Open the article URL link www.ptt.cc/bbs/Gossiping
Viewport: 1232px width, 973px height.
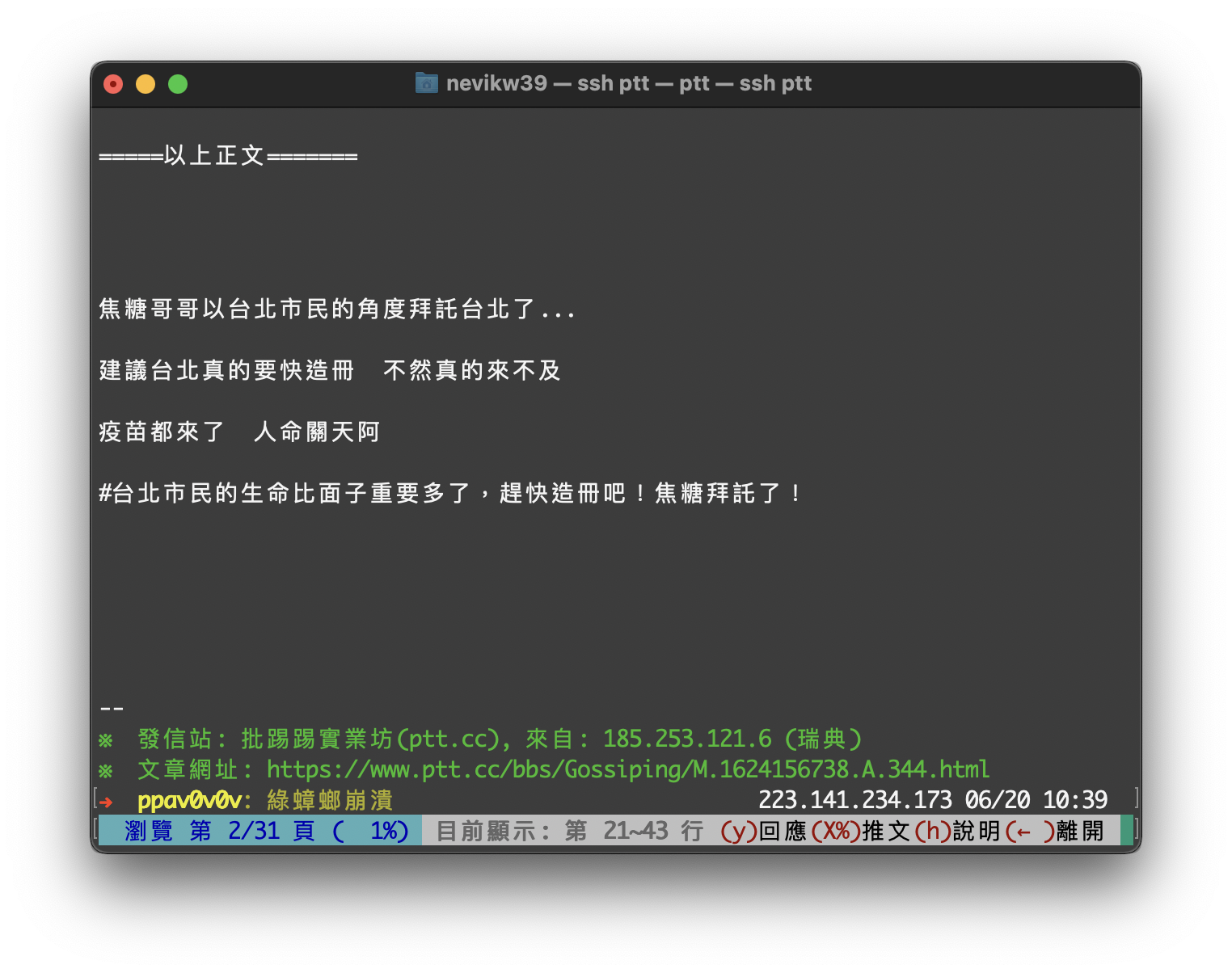[x=627, y=769]
